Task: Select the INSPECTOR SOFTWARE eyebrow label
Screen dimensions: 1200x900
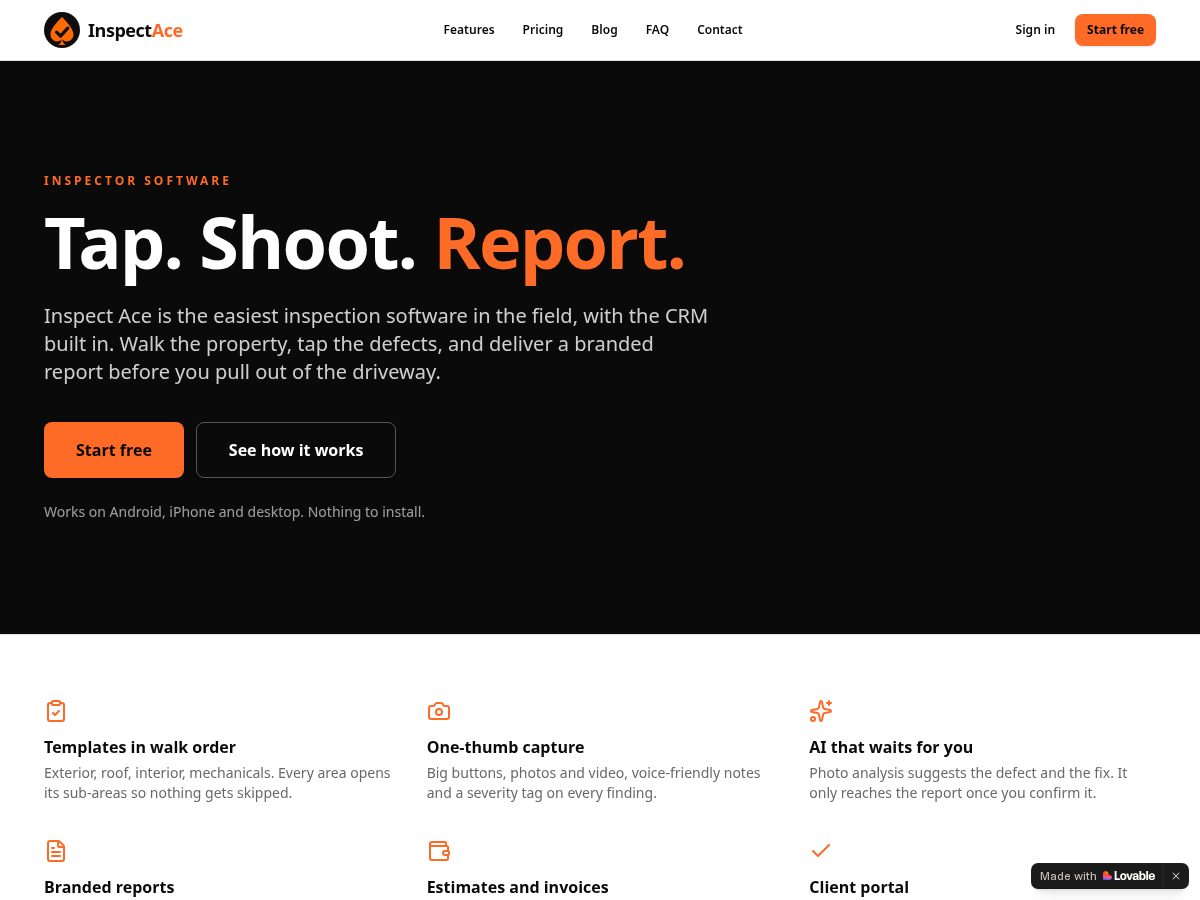Action: pos(138,181)
